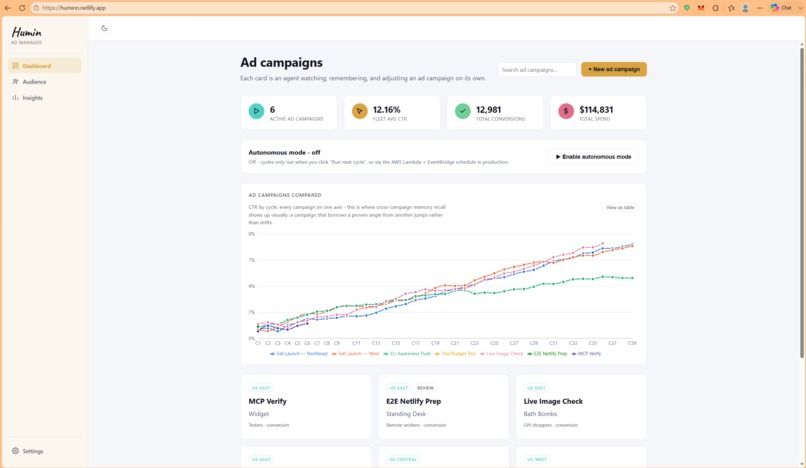Click the Humin Ad Manager logo
This screenshot has height=468, width=806.
27,35
